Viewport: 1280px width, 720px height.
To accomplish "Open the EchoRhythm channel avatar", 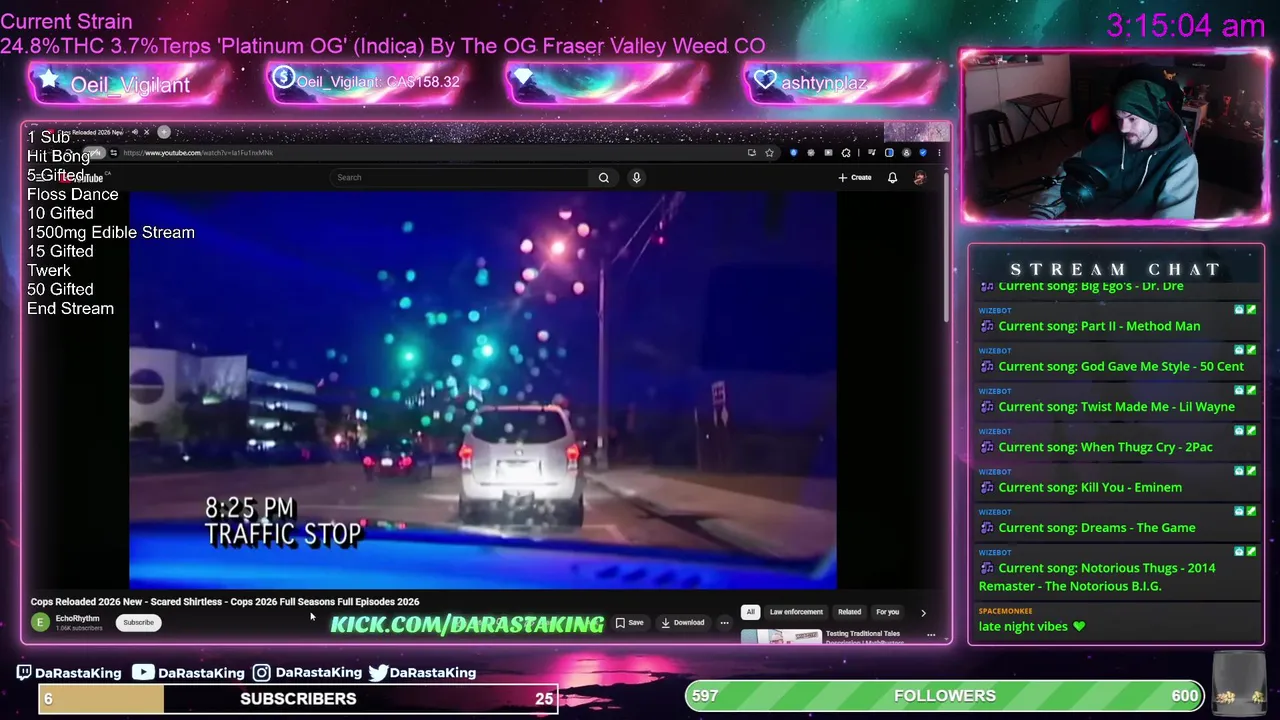I will coord(40,622).
